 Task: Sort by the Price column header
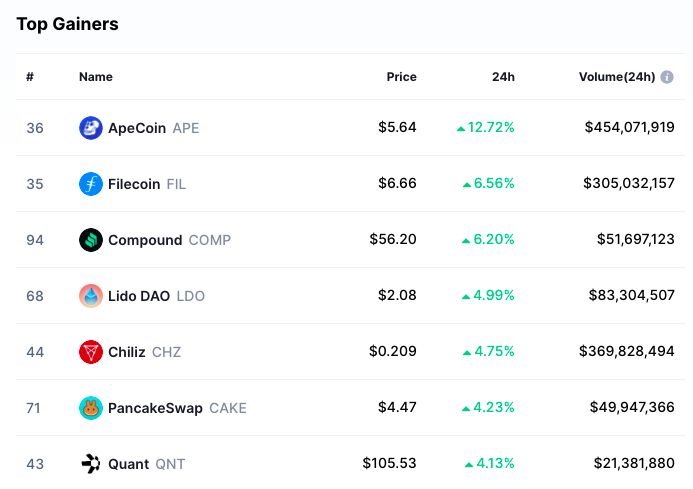click(402, 77)
